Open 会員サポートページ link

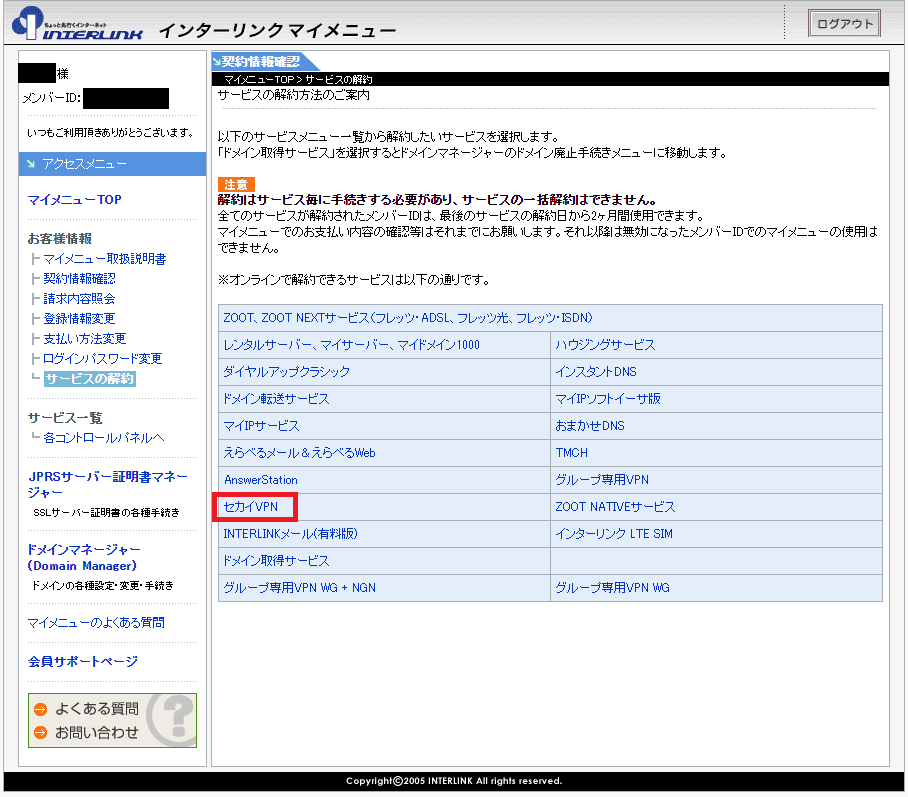(83, 661)
